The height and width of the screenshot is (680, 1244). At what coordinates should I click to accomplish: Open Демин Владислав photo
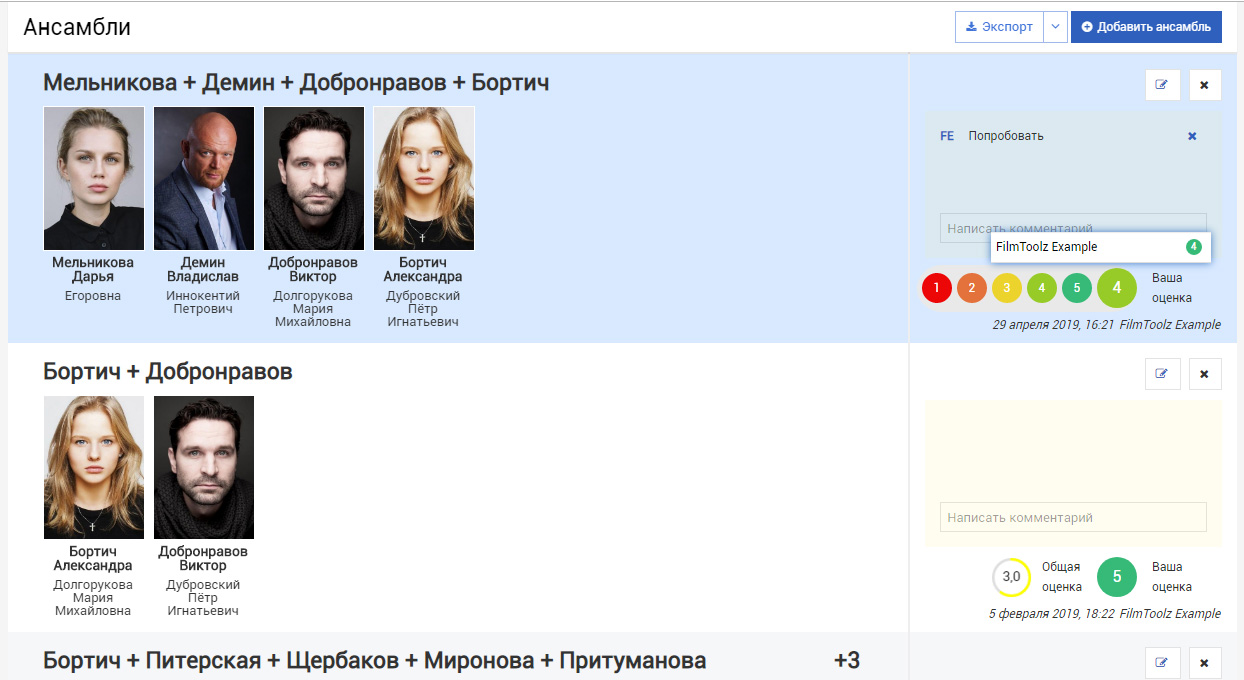(x=204, y=178)
